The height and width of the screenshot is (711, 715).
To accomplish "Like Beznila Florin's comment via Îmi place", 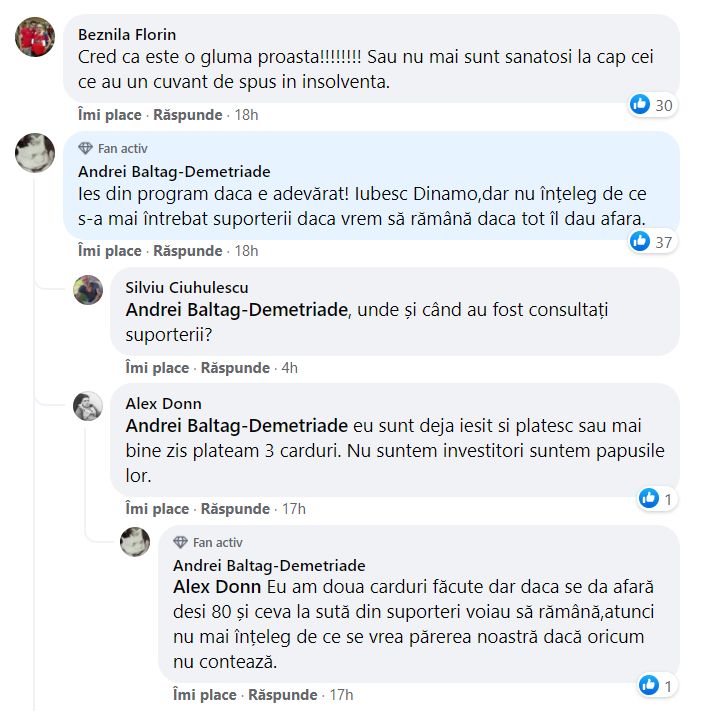I will 109,115.
